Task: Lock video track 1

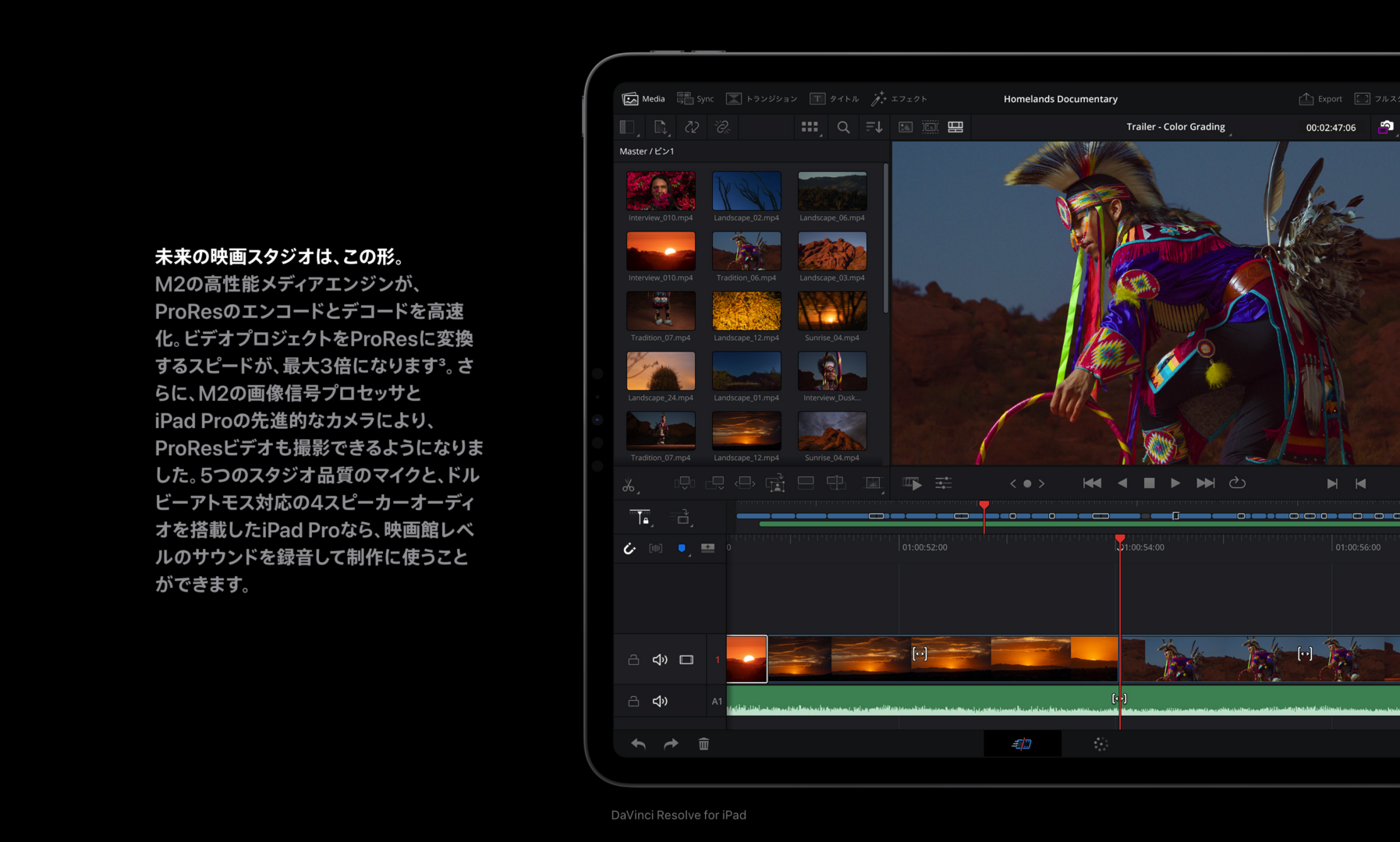Action: pyautogui.click(x=633, y=660)
